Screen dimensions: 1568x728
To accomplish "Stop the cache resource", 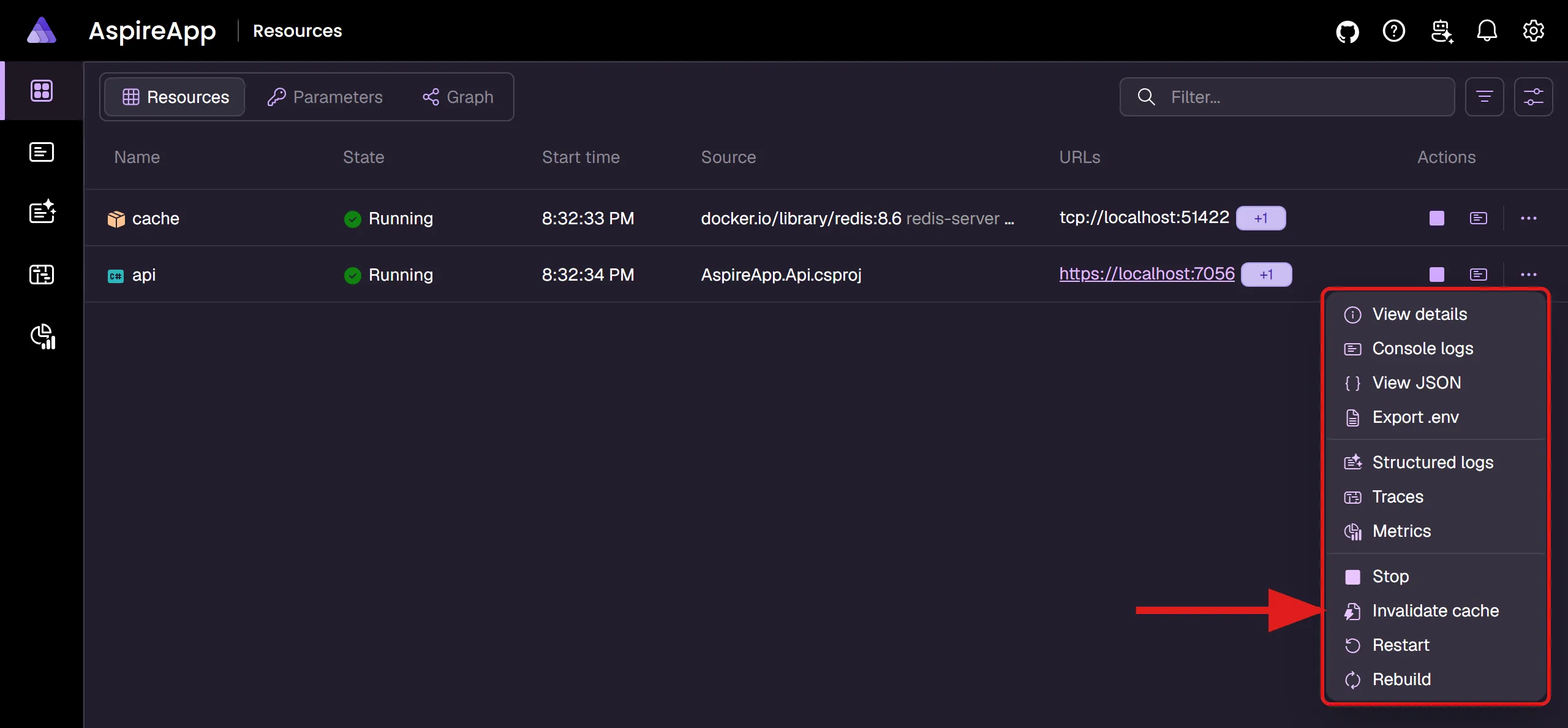I will [x=1437, y=218].
